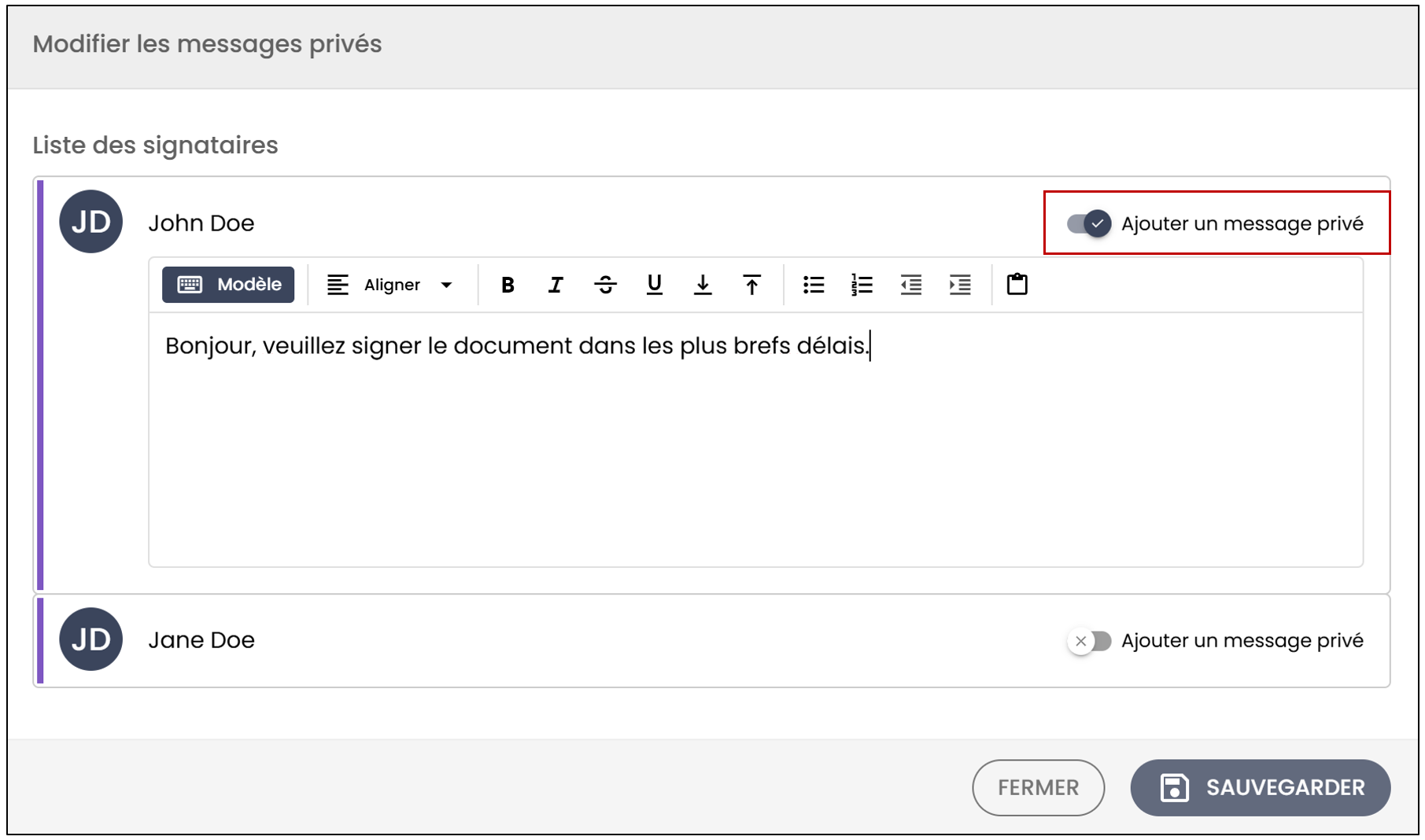Disable private message for John Doe

tap(1089, 224)
